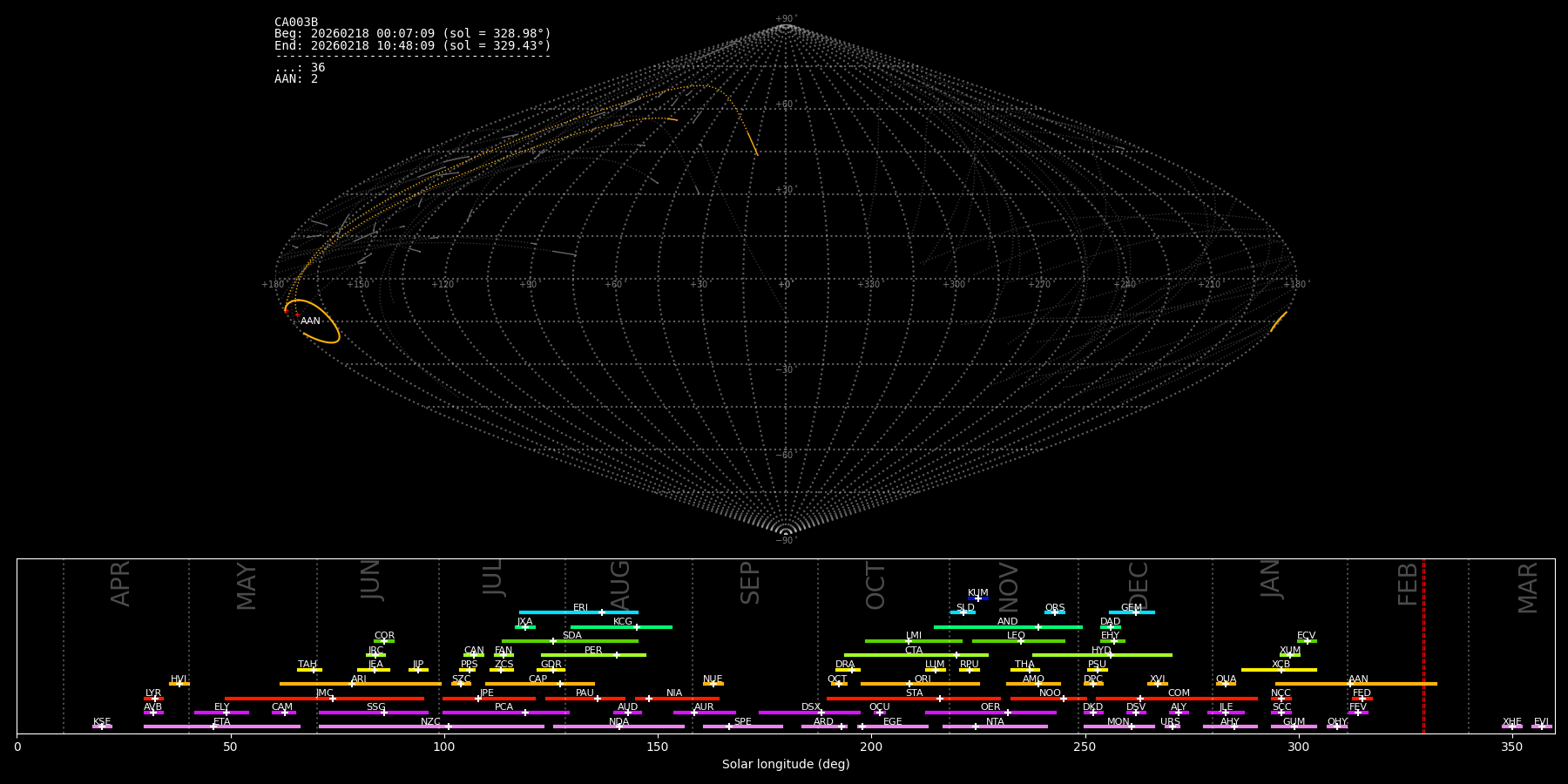
Task: Click the red dashed current solar longitude line
Action: (1423, 645)
